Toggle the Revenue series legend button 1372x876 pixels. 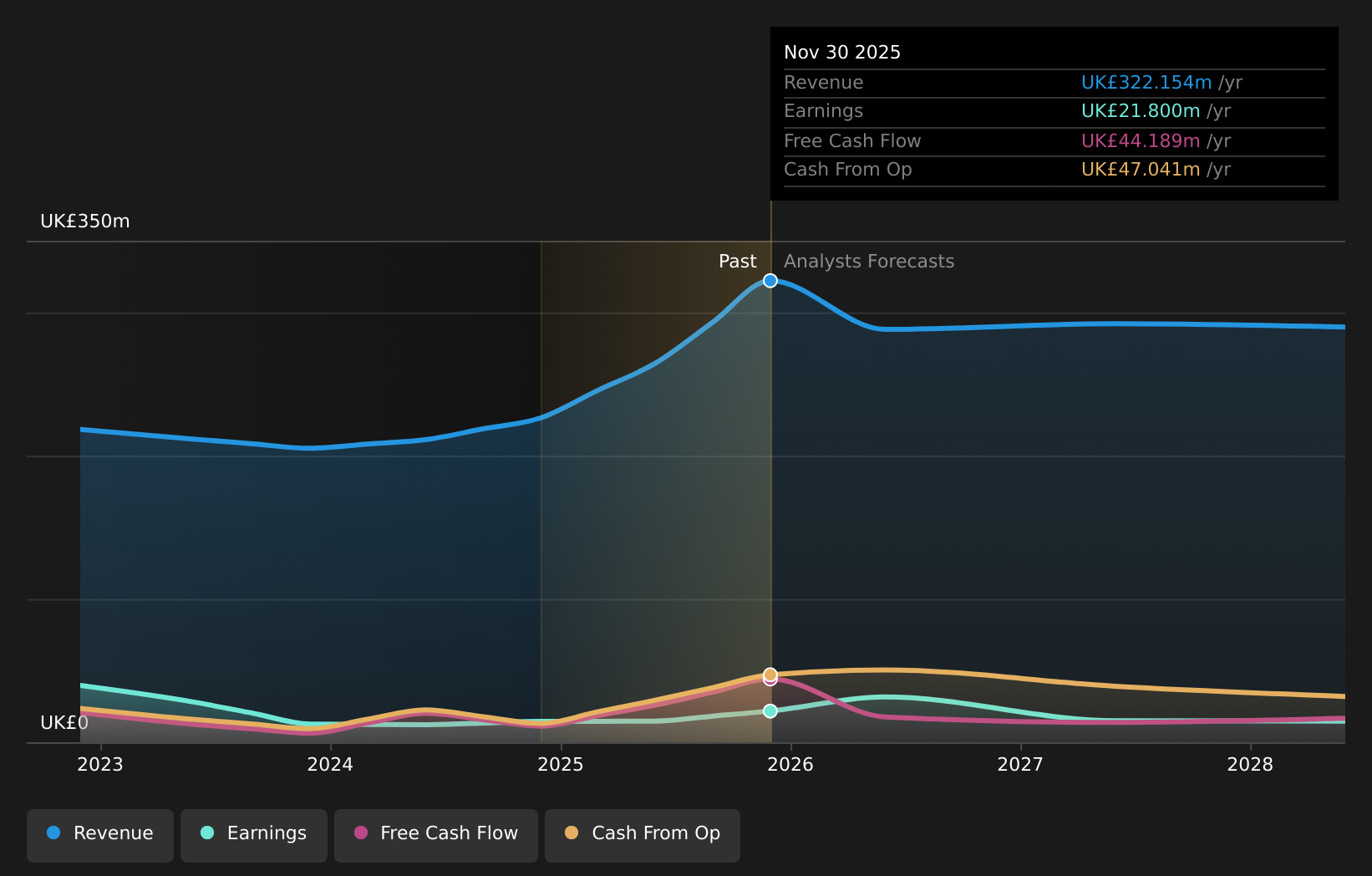tap(100, 835)
